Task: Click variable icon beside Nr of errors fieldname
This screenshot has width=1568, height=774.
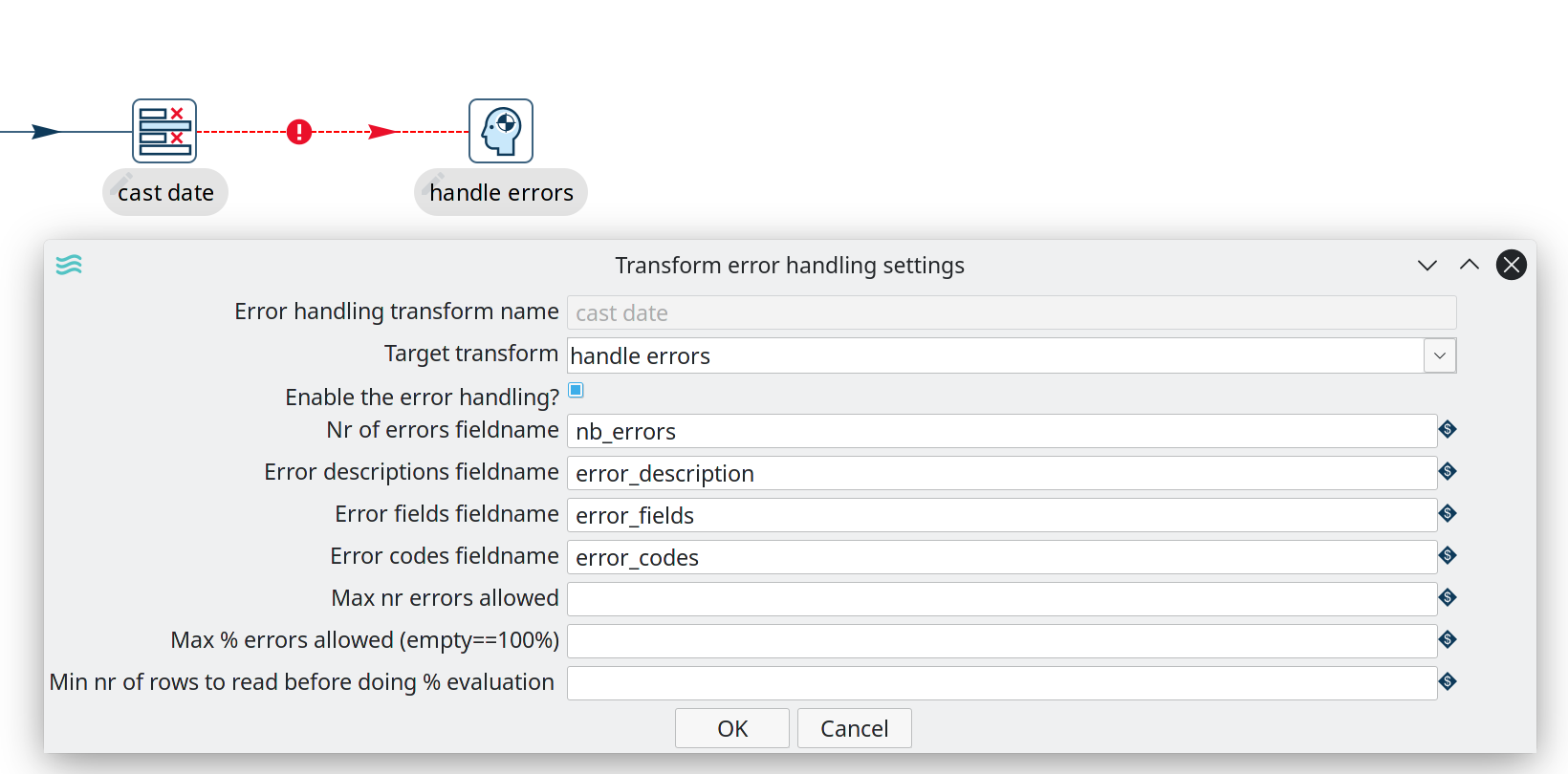Action: (1448, 430)
